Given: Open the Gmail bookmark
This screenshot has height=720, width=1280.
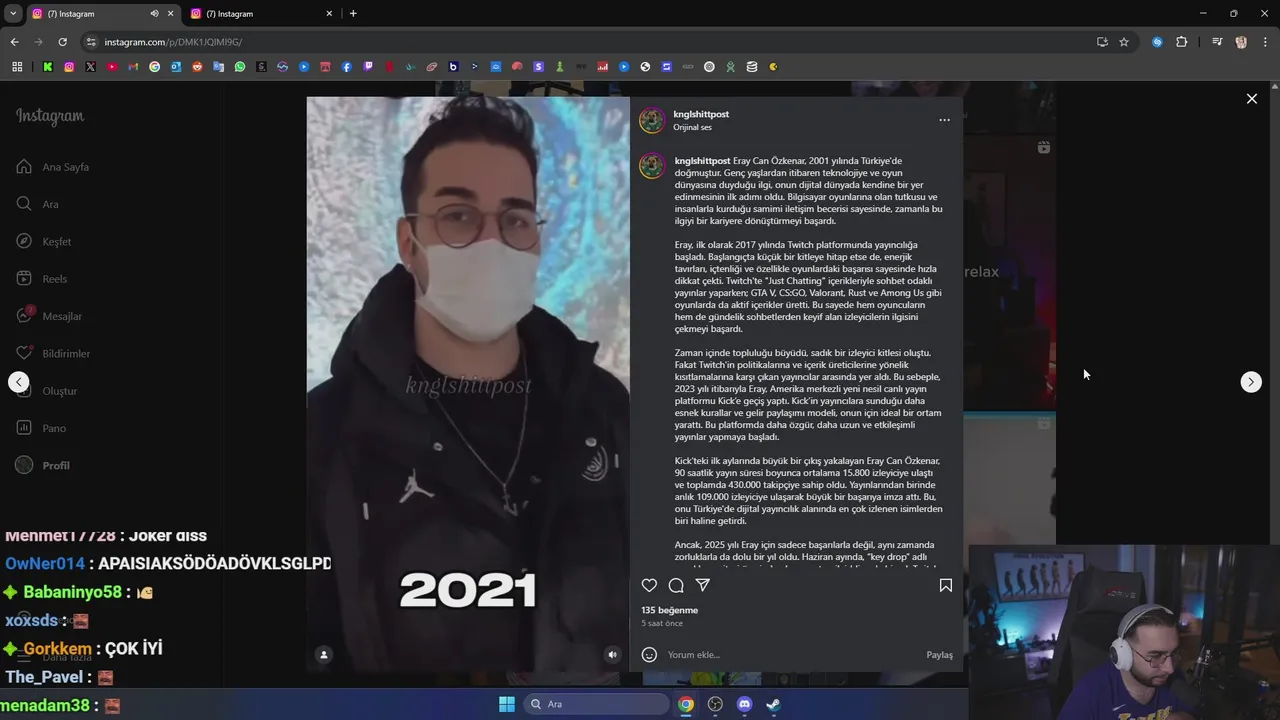Looking at the screenshot, I should click(x=133, y=67).
